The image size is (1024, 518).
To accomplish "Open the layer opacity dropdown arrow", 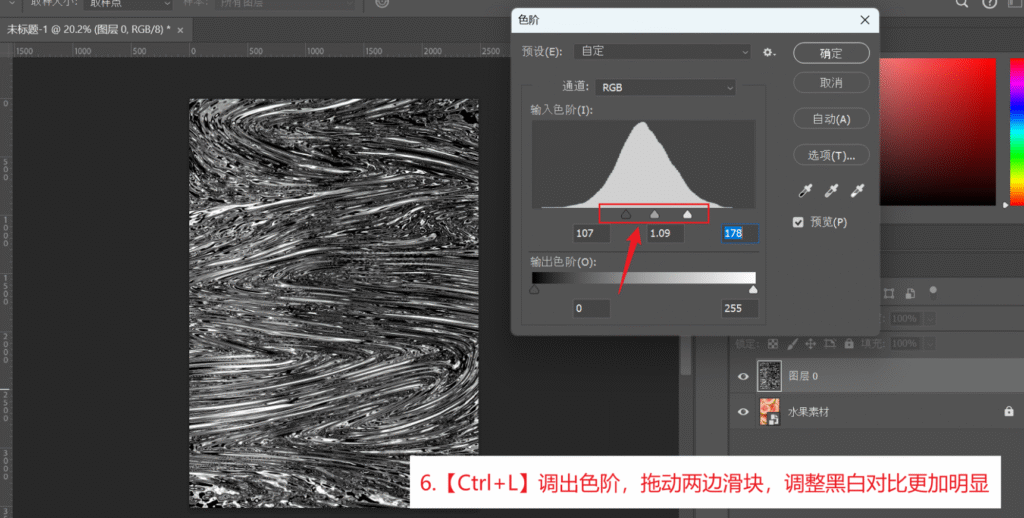I will pos(930,319).
